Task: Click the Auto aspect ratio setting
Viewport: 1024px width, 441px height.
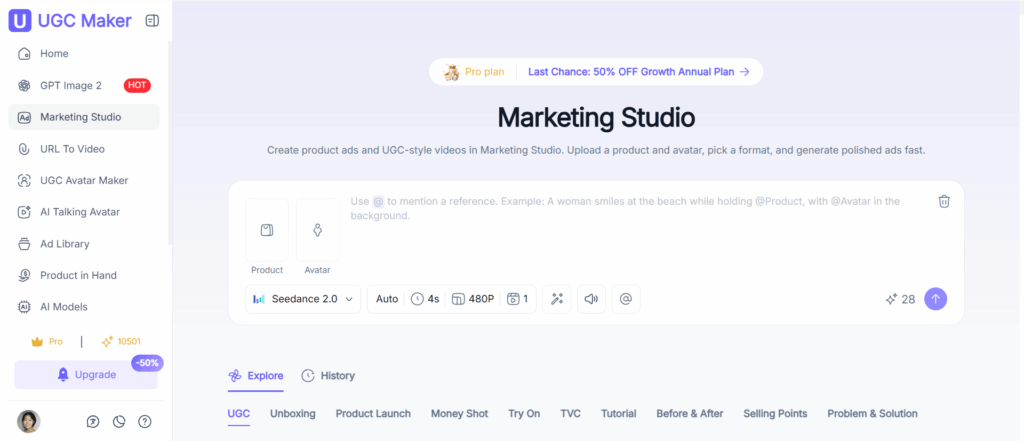Action: (x=387, y=299)
